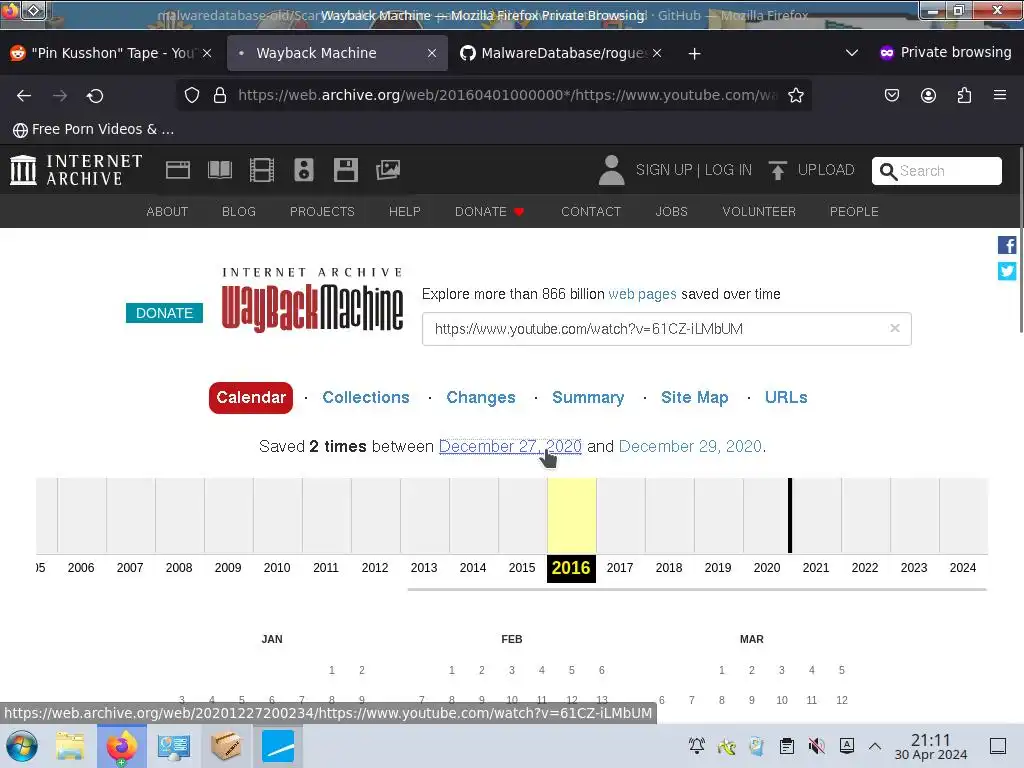Image resolution: width=1024 pixels, height=768 pixels.
Task: Open the bookmarked 'Free Porn Videos' toolbar link
Action: click(93, 129)
